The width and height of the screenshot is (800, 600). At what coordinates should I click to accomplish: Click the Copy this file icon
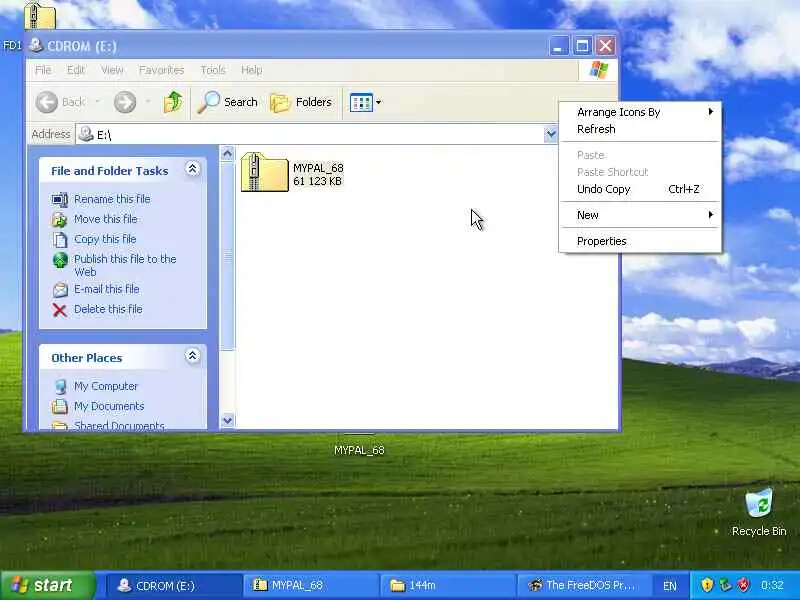click(x=60, y=239)
